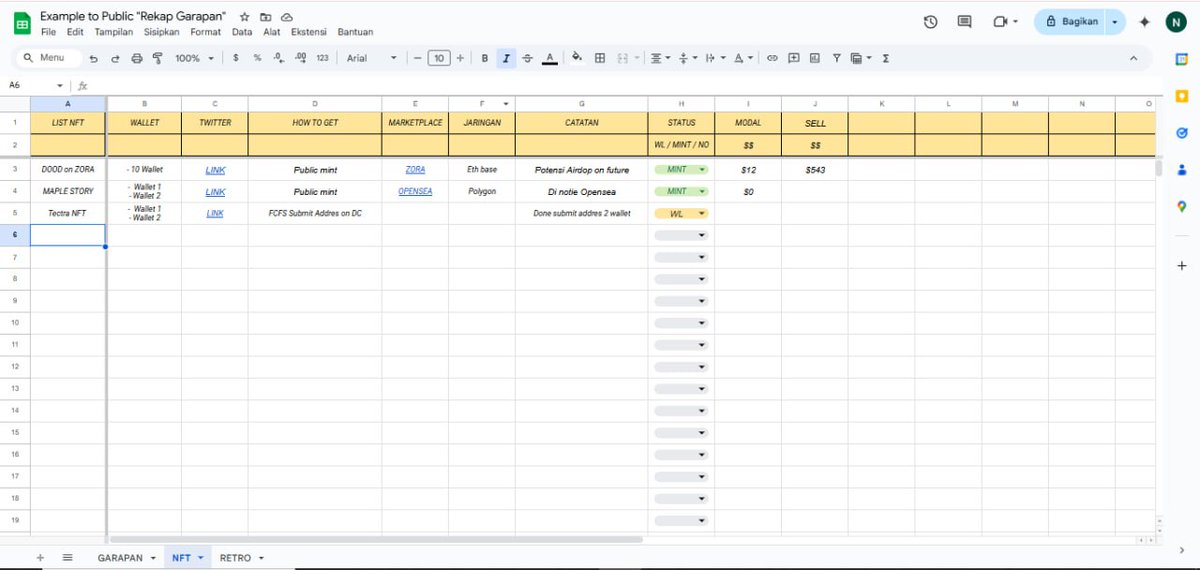
Task: Open version history clock icon
Action: (x=930, y=21)
